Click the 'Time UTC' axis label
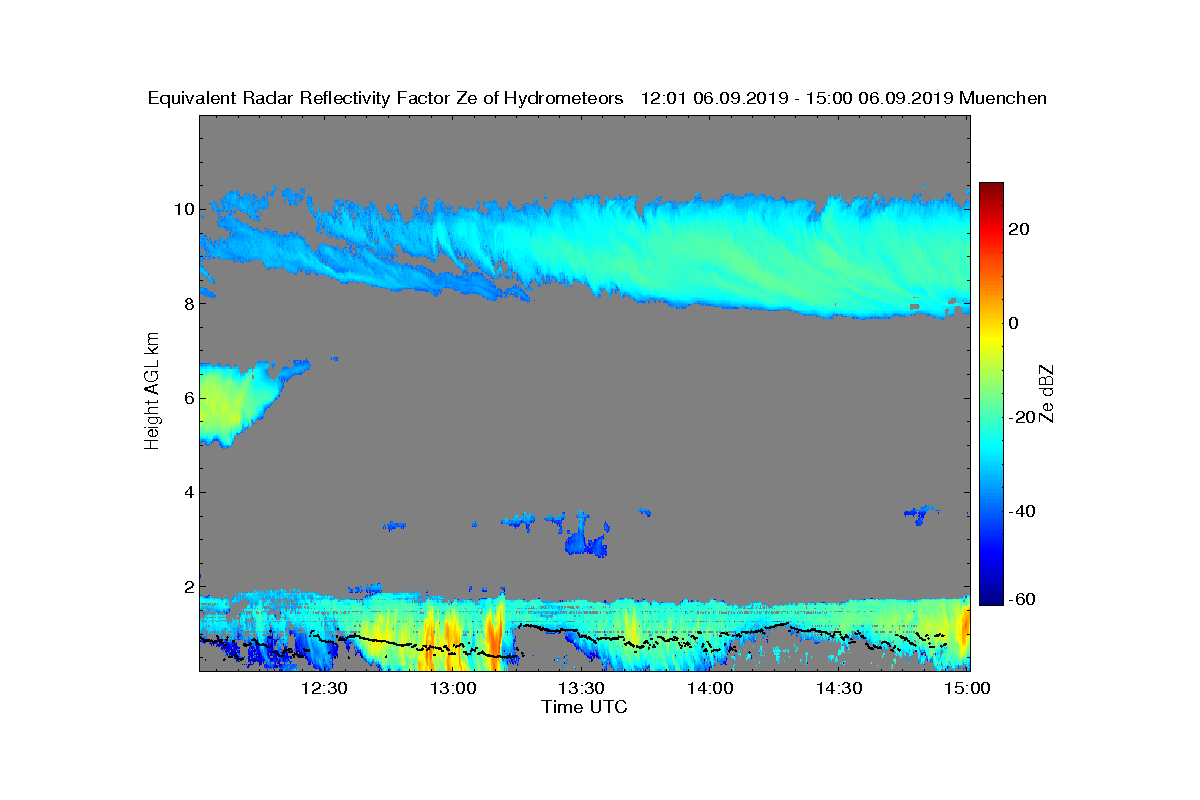This screenshot has width=1200, height=800. tap(584, 708)
